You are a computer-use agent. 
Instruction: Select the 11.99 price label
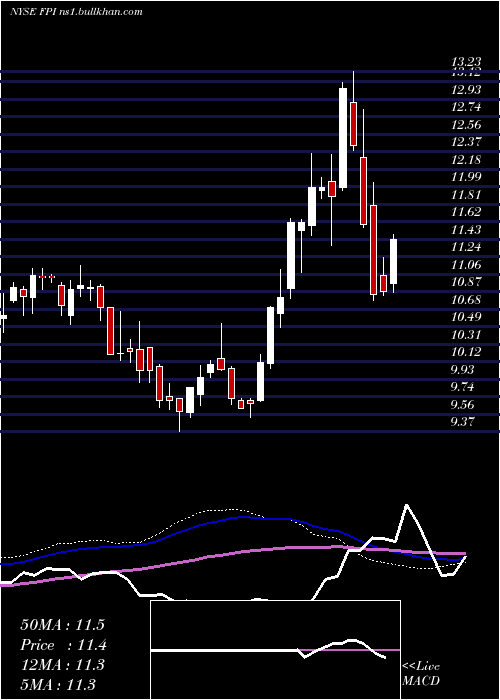coord(466,177)
